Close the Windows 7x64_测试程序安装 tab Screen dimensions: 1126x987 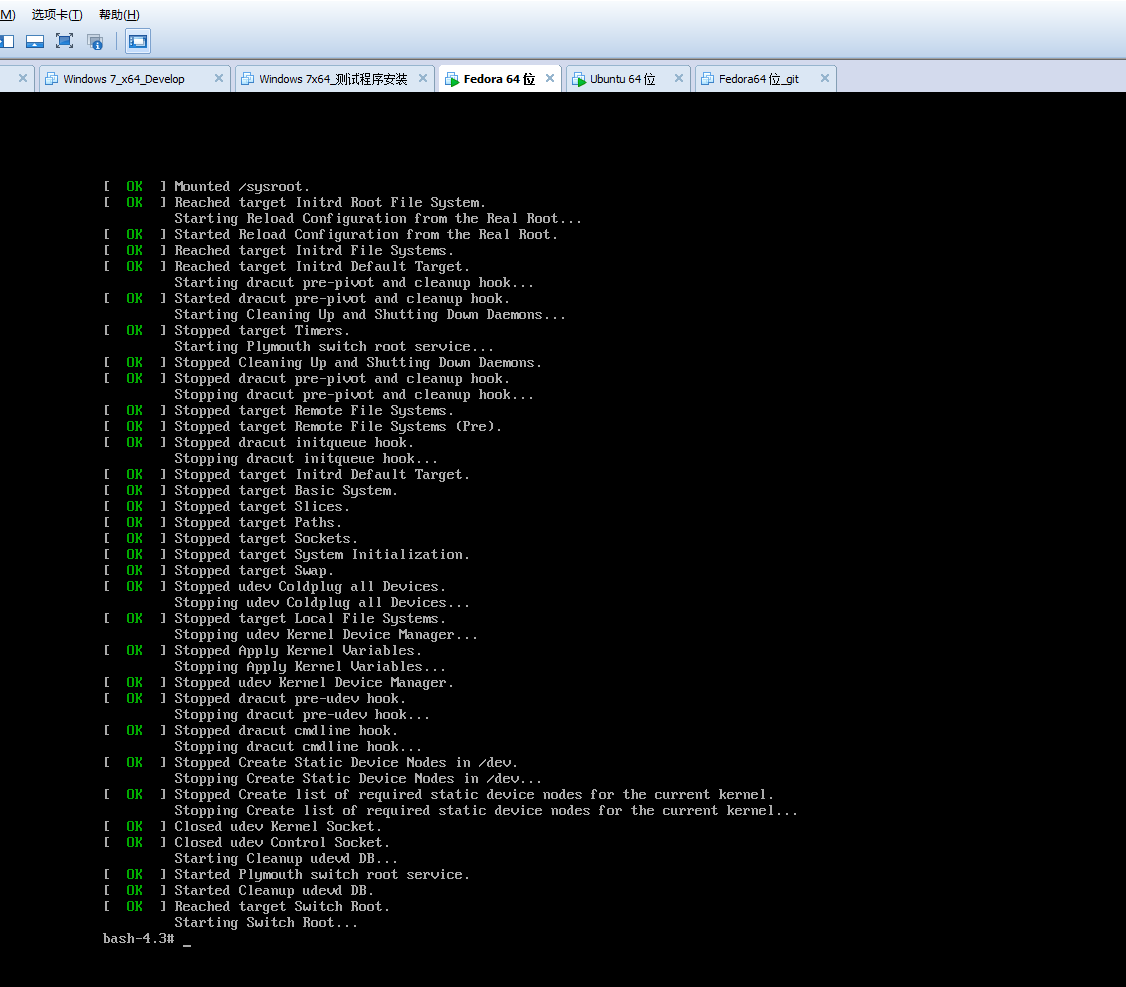point(423,79)
